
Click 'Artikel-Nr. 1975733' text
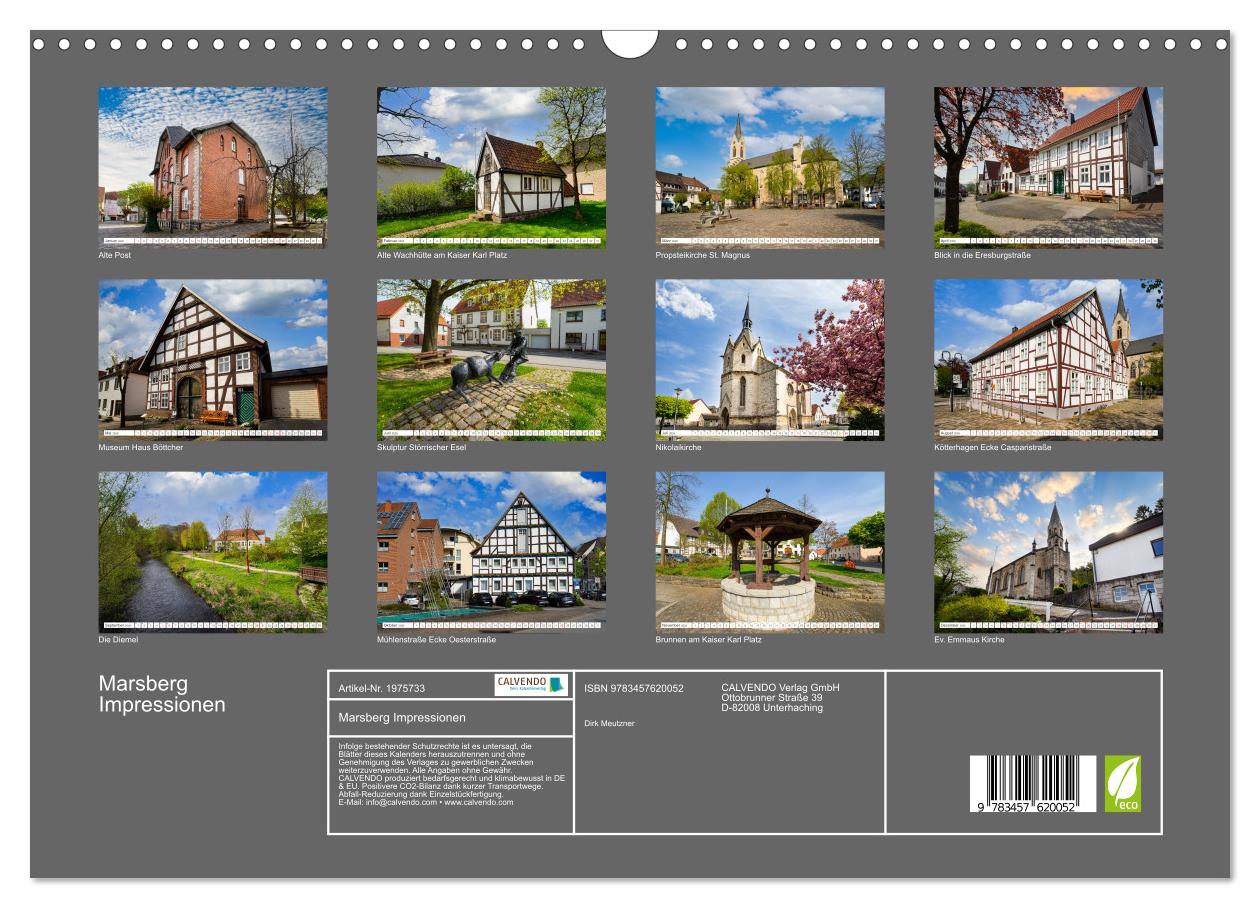point(382,688)
